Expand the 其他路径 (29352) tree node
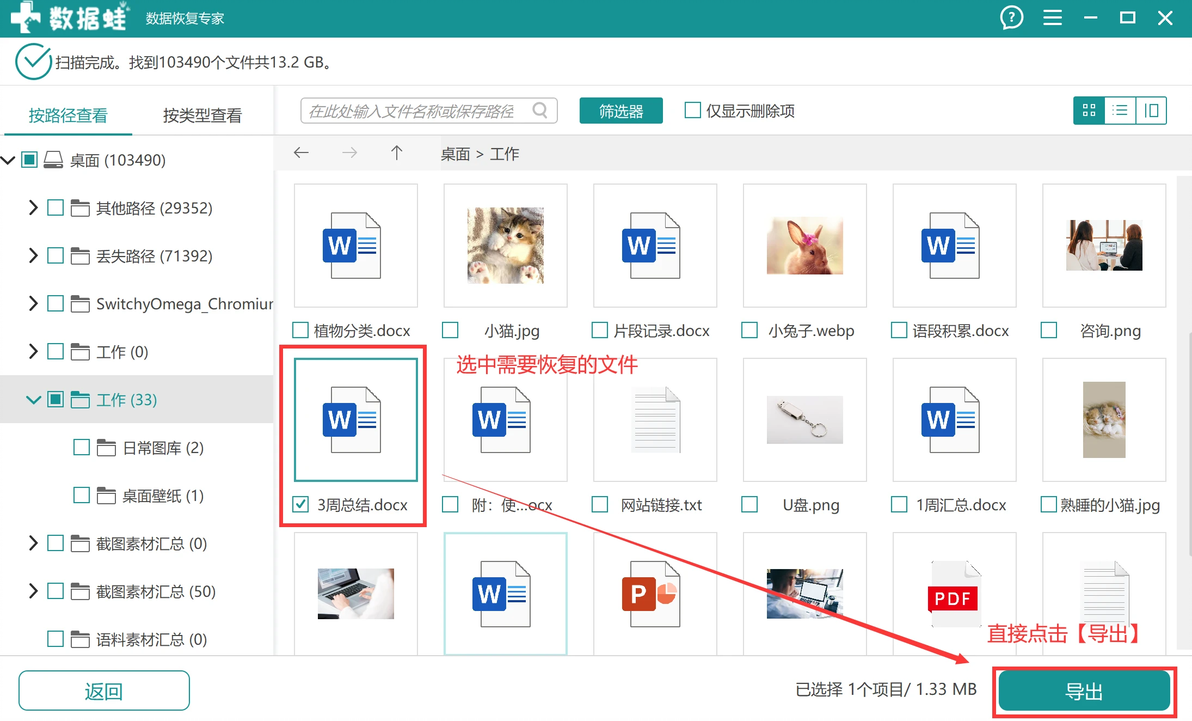 click(x=33, y=208)
